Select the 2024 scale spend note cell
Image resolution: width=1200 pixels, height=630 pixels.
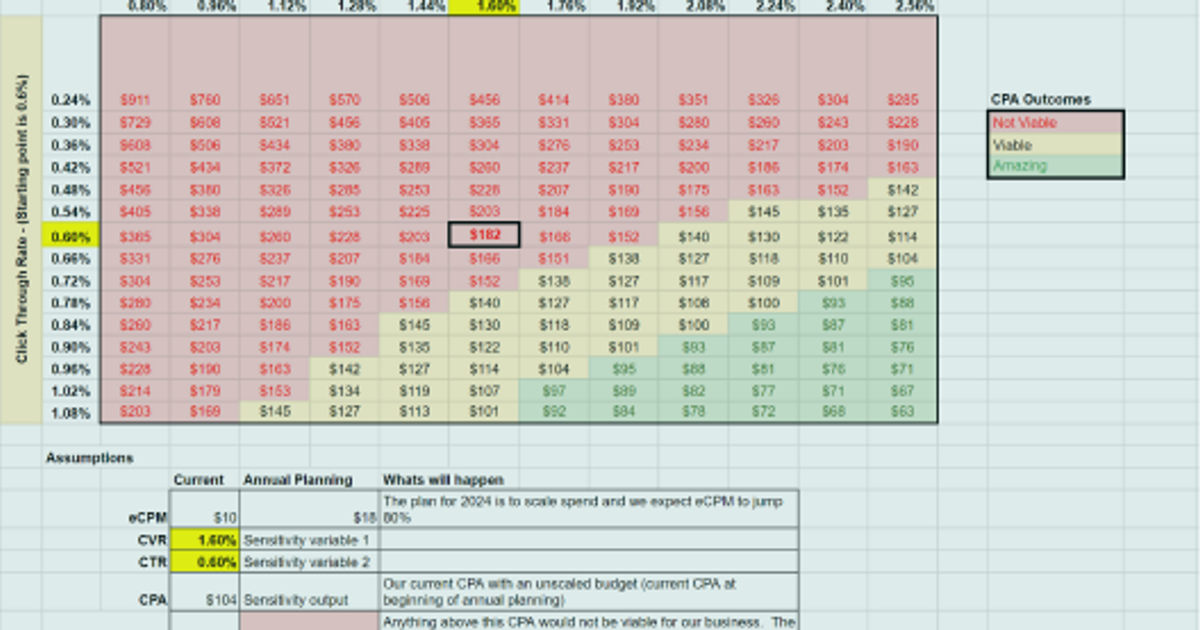pos(588,507)
